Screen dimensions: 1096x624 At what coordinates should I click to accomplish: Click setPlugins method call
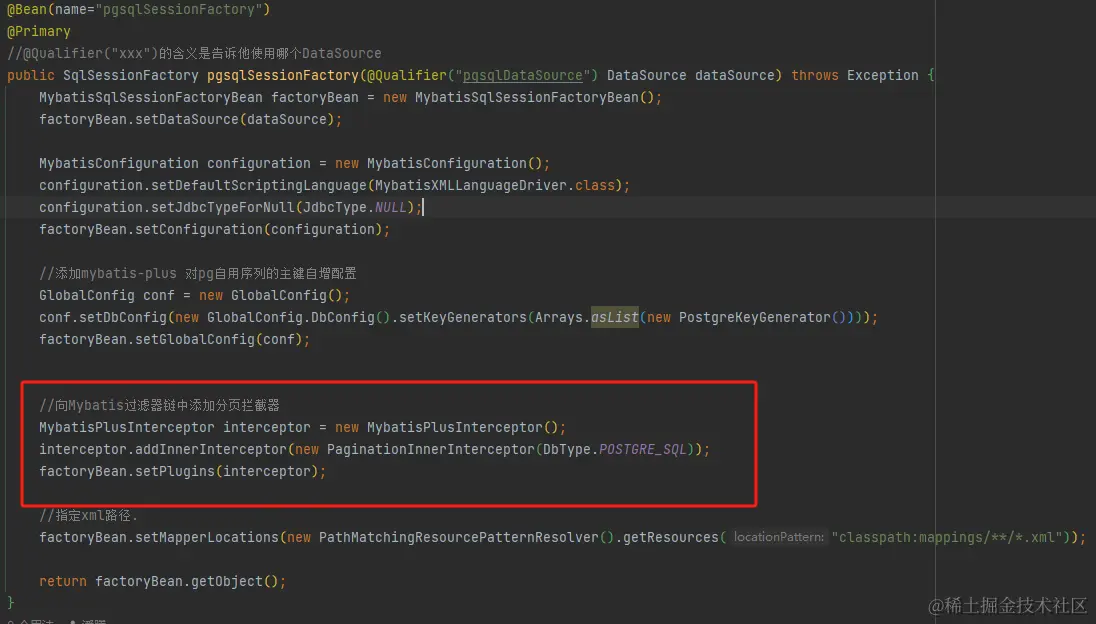[x=175, y=472]
